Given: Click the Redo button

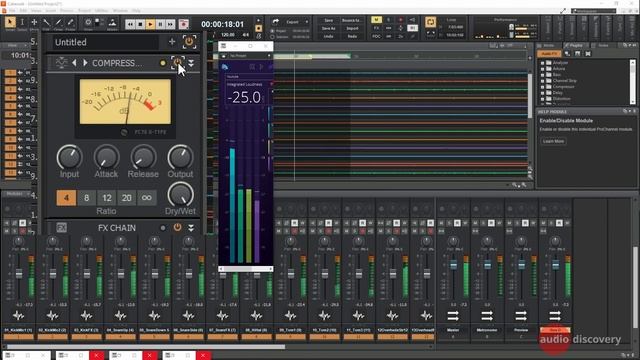Looking at the screenshot, I should pos(352,36).
